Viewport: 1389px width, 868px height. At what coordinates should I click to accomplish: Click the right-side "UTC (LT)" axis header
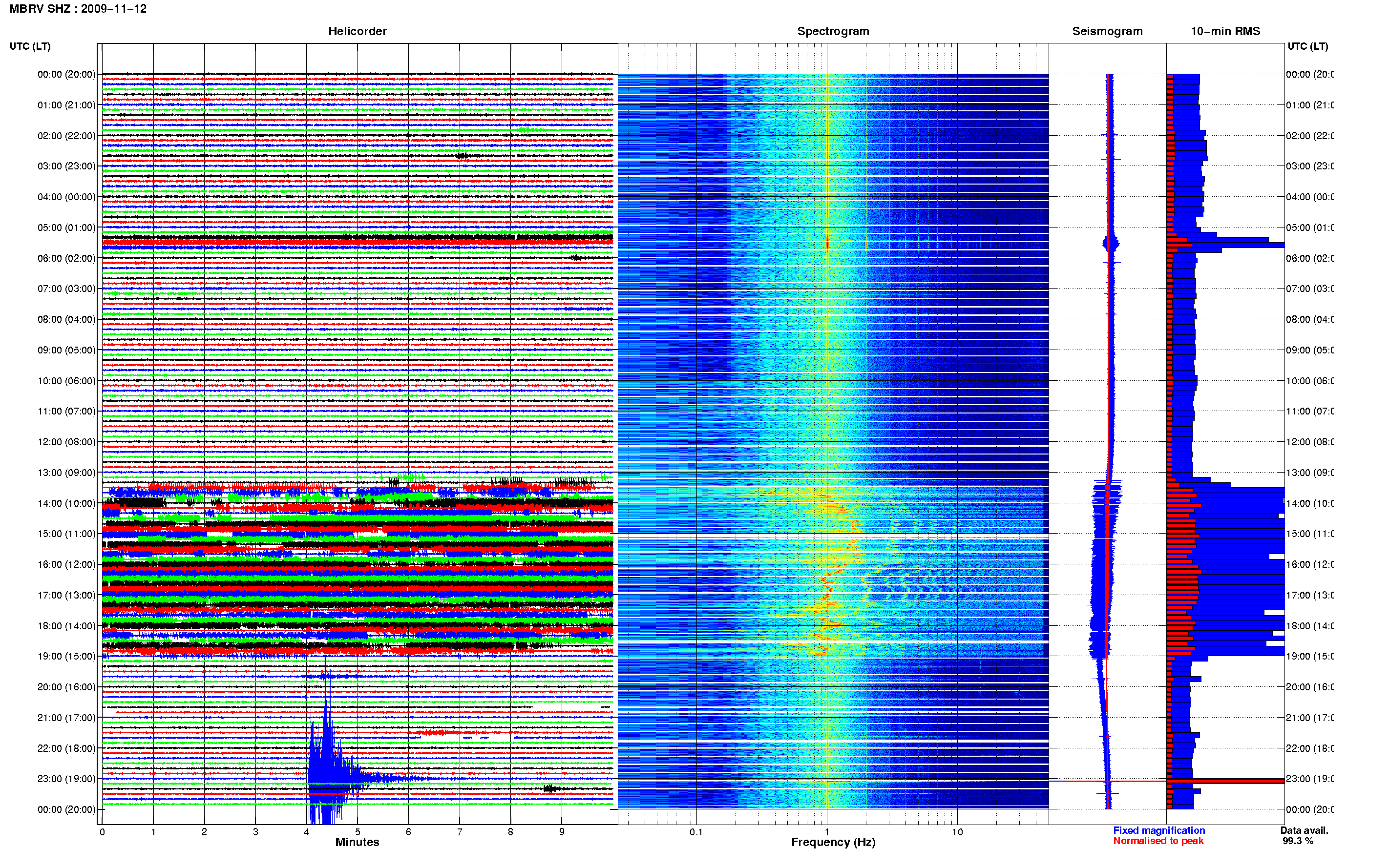[1307, 46]
